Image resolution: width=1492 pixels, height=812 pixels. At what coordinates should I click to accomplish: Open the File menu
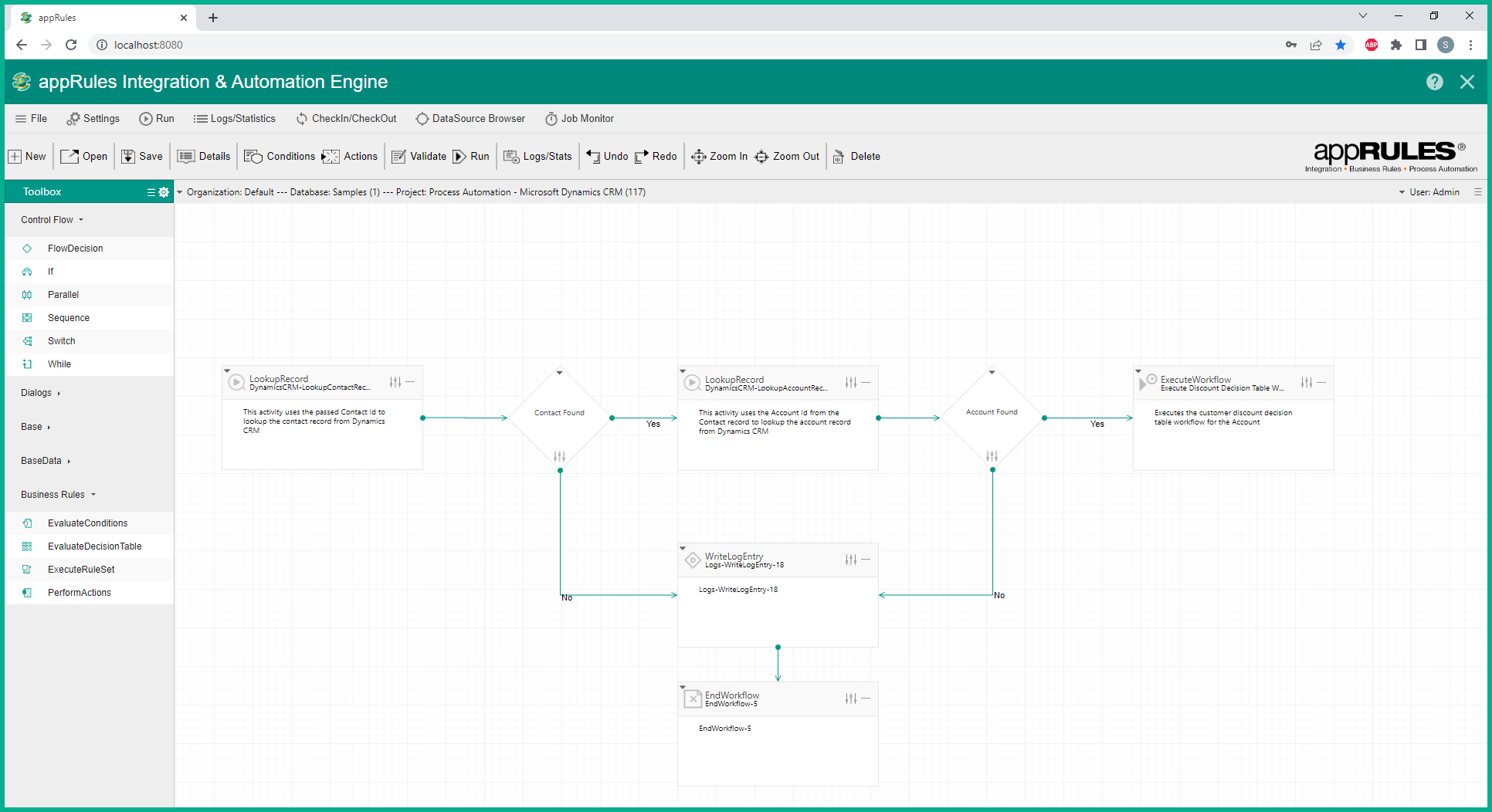coord(31,118)
